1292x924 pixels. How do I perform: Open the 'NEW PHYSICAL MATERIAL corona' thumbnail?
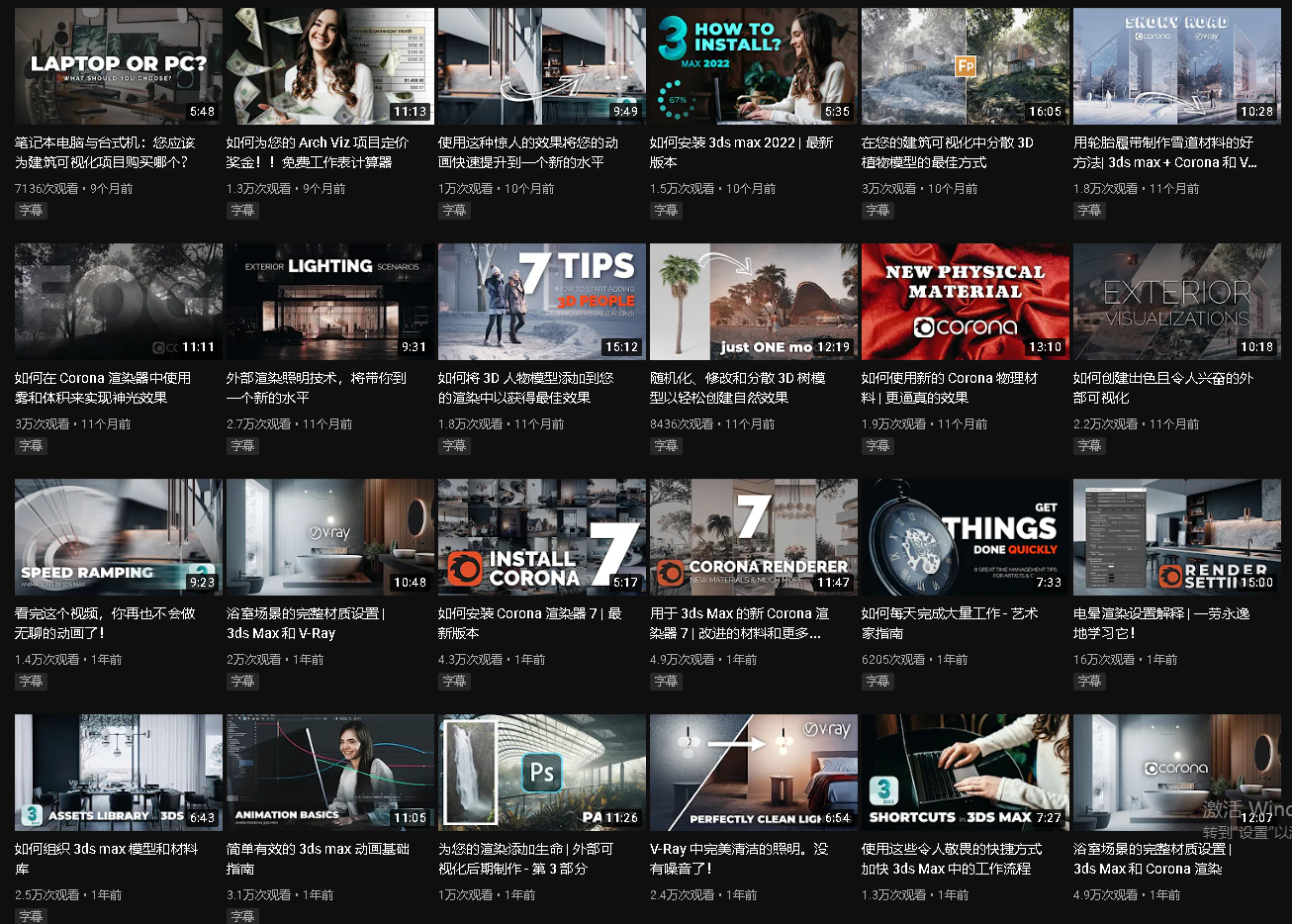[x=965, y=302]
